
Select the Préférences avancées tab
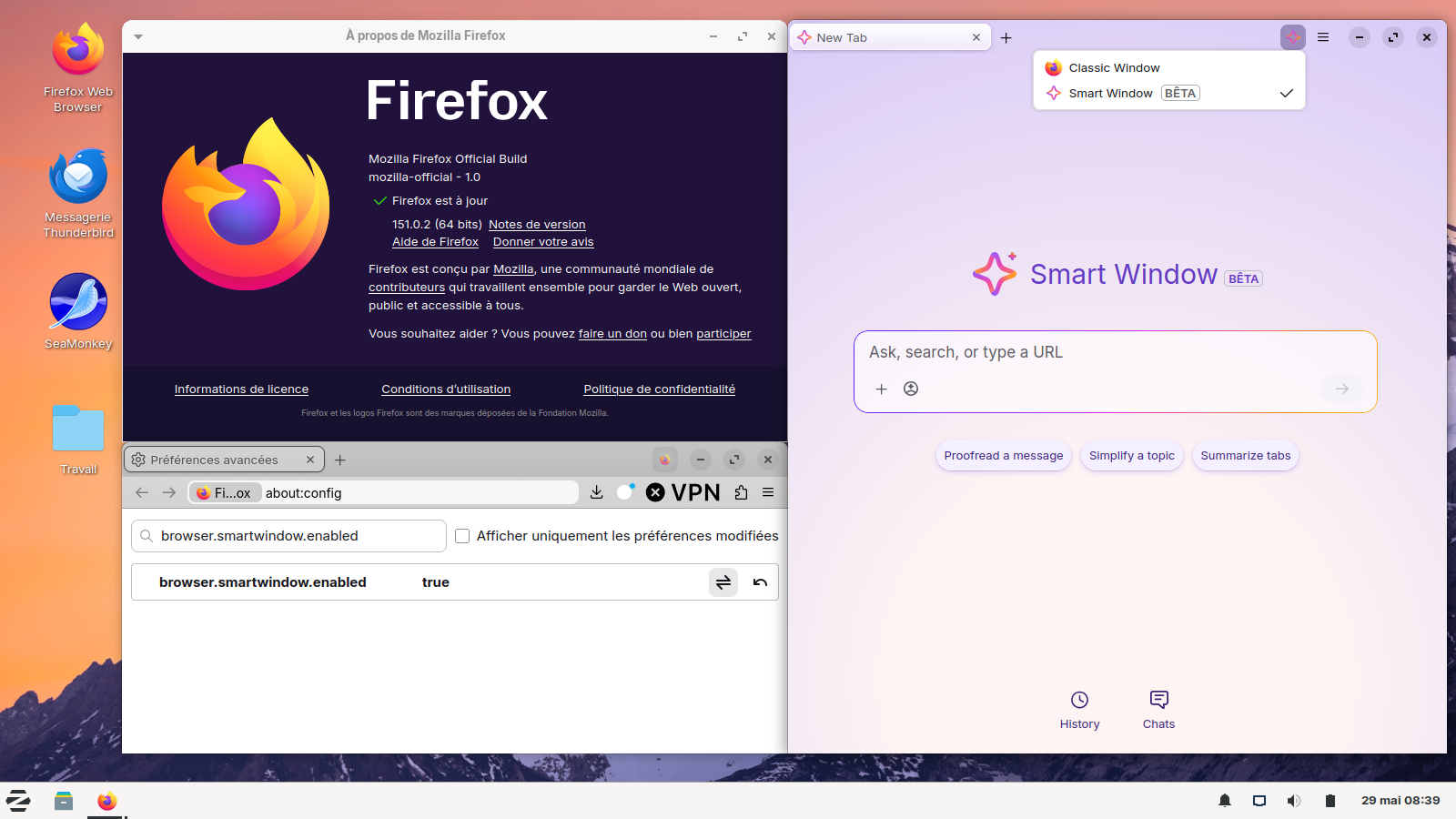224,460
